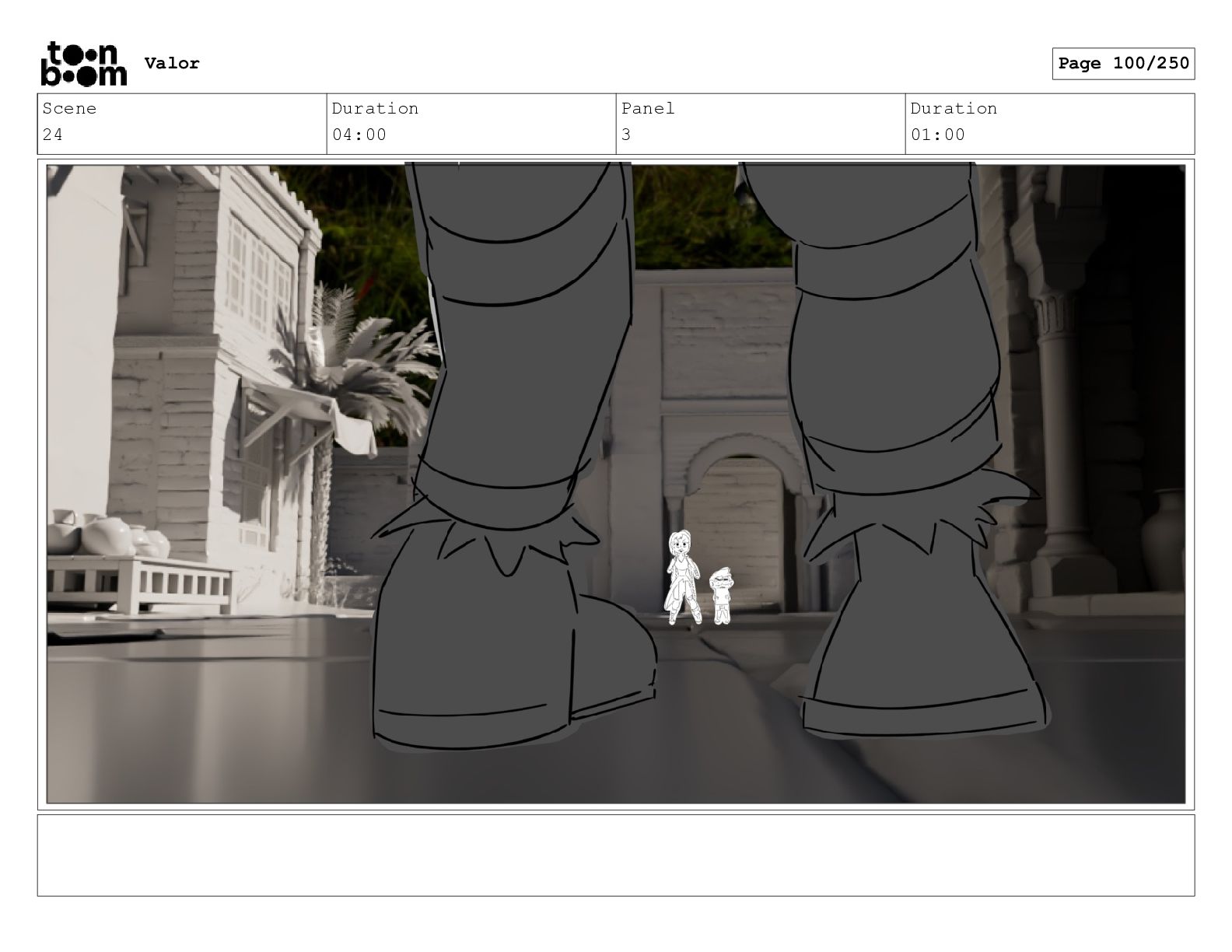Select the scene duration '04:00'
This screenshot has width=1232, height=952.
[x=359, y=135]
